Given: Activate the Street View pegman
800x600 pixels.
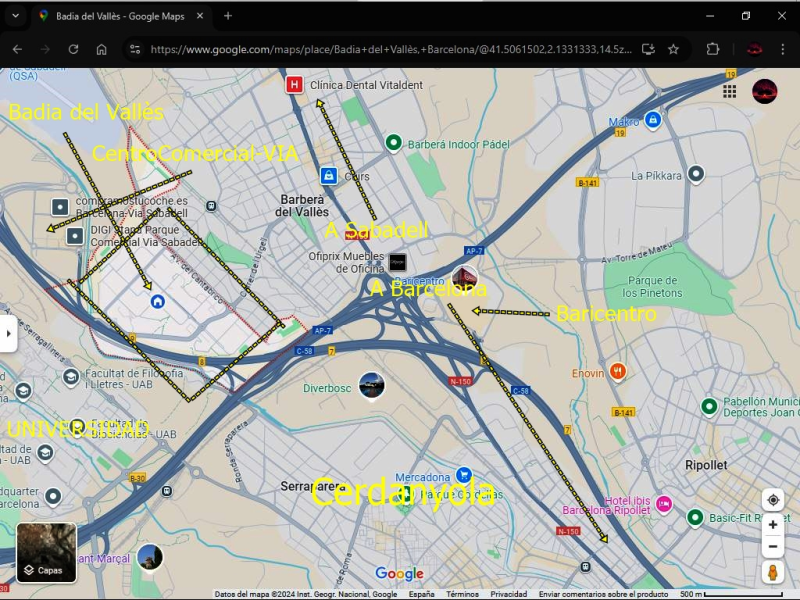Looking at the screenshot, I should tap(773, 572).
